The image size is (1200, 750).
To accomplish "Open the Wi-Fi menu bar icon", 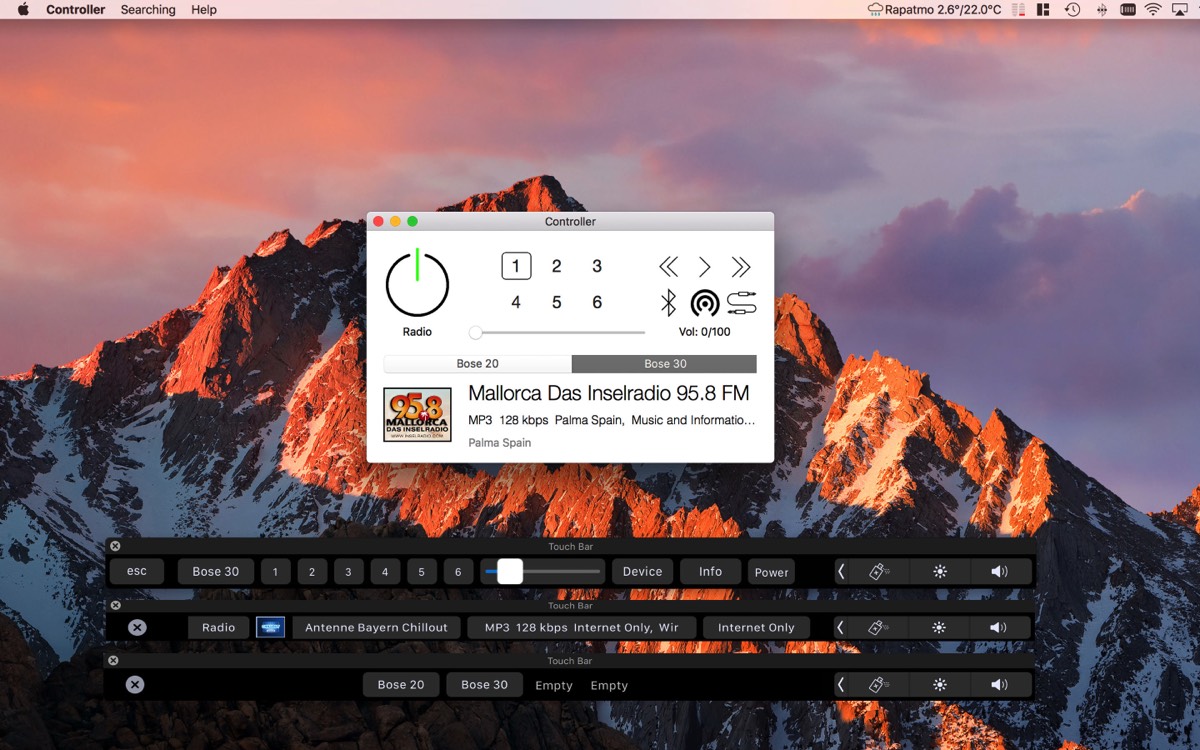I will coord(1153,10).
